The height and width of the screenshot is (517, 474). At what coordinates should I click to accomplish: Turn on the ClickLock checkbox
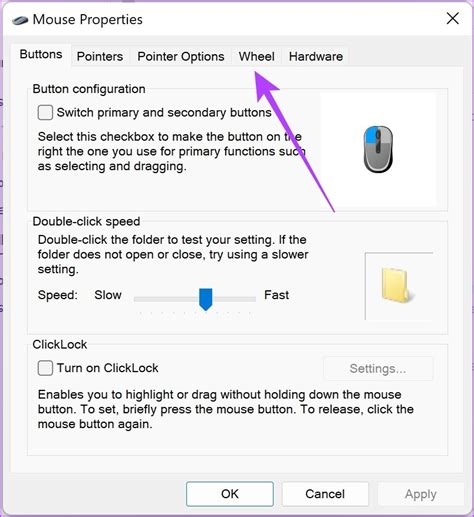pyautogui.click(x=45, y=368)
